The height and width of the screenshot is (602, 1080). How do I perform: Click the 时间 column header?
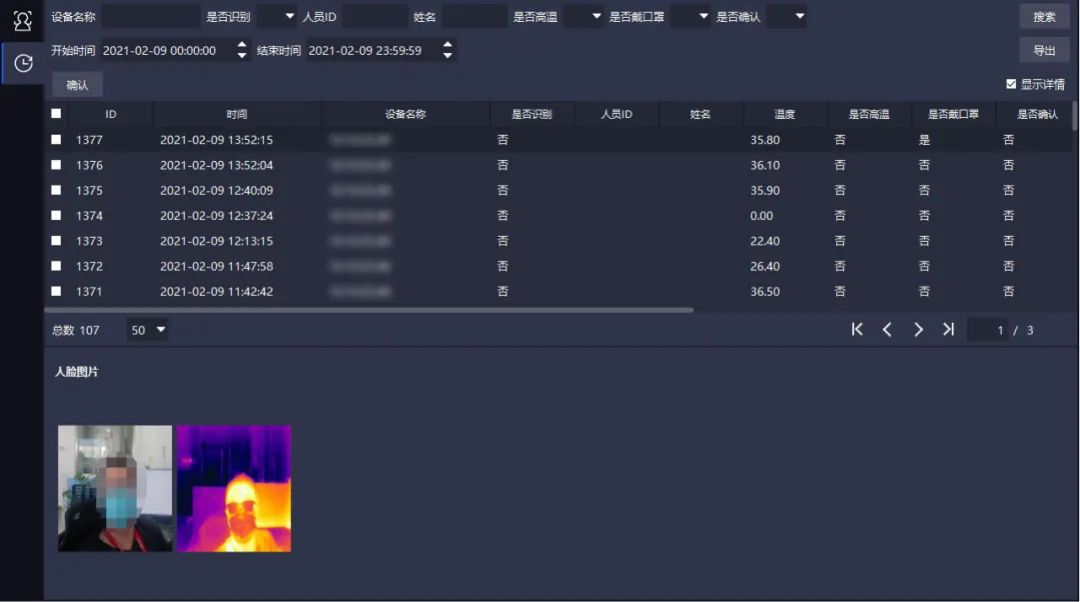click(237, 114)
